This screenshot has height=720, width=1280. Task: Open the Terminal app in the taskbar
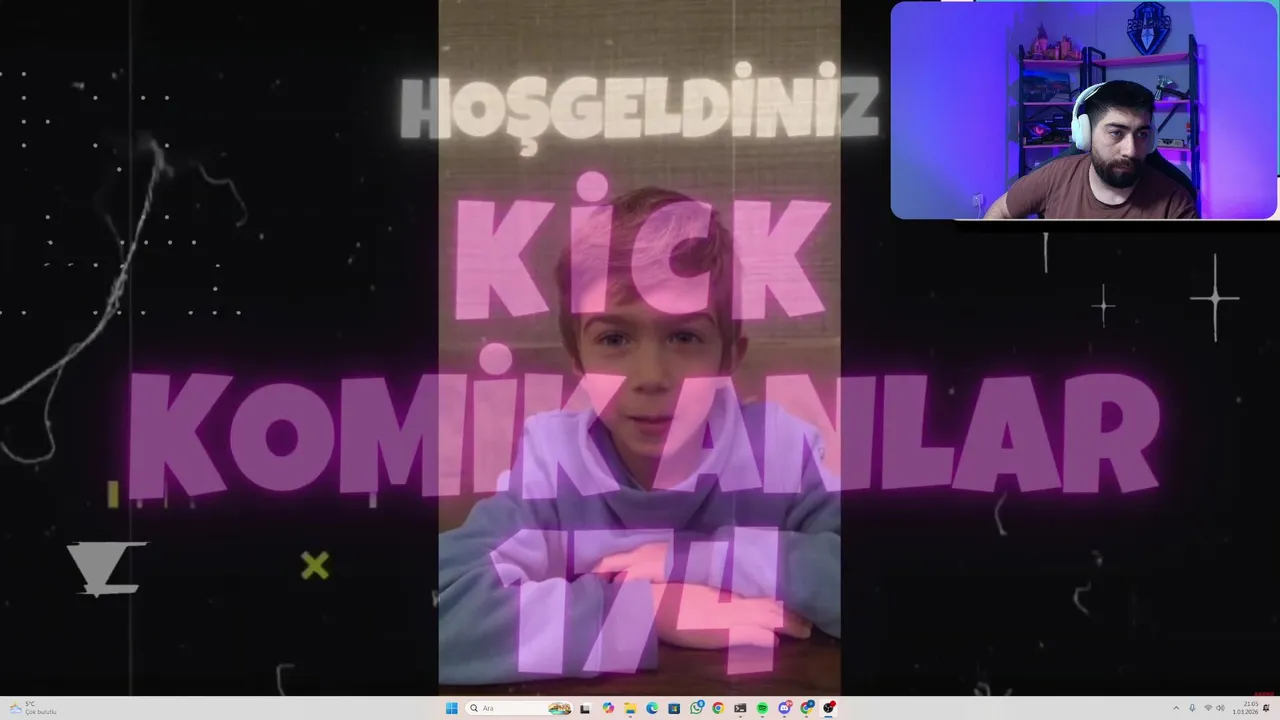coord(740,708)
